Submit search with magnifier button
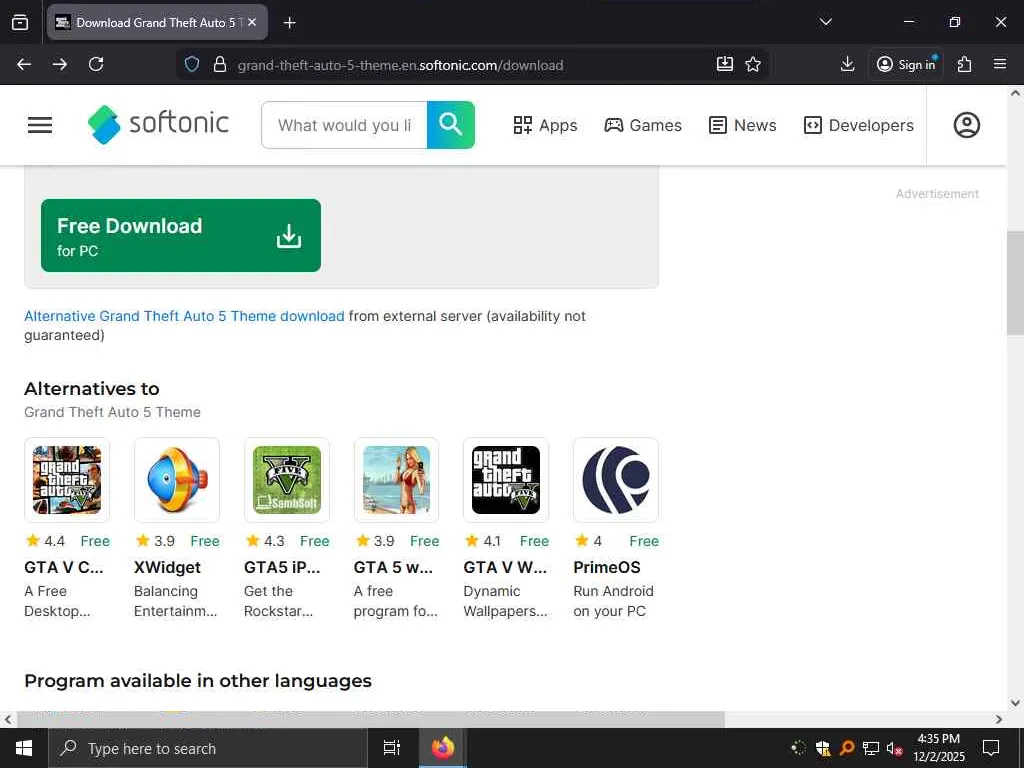The width and height of the screenshot is (1024, 768). 451,125
